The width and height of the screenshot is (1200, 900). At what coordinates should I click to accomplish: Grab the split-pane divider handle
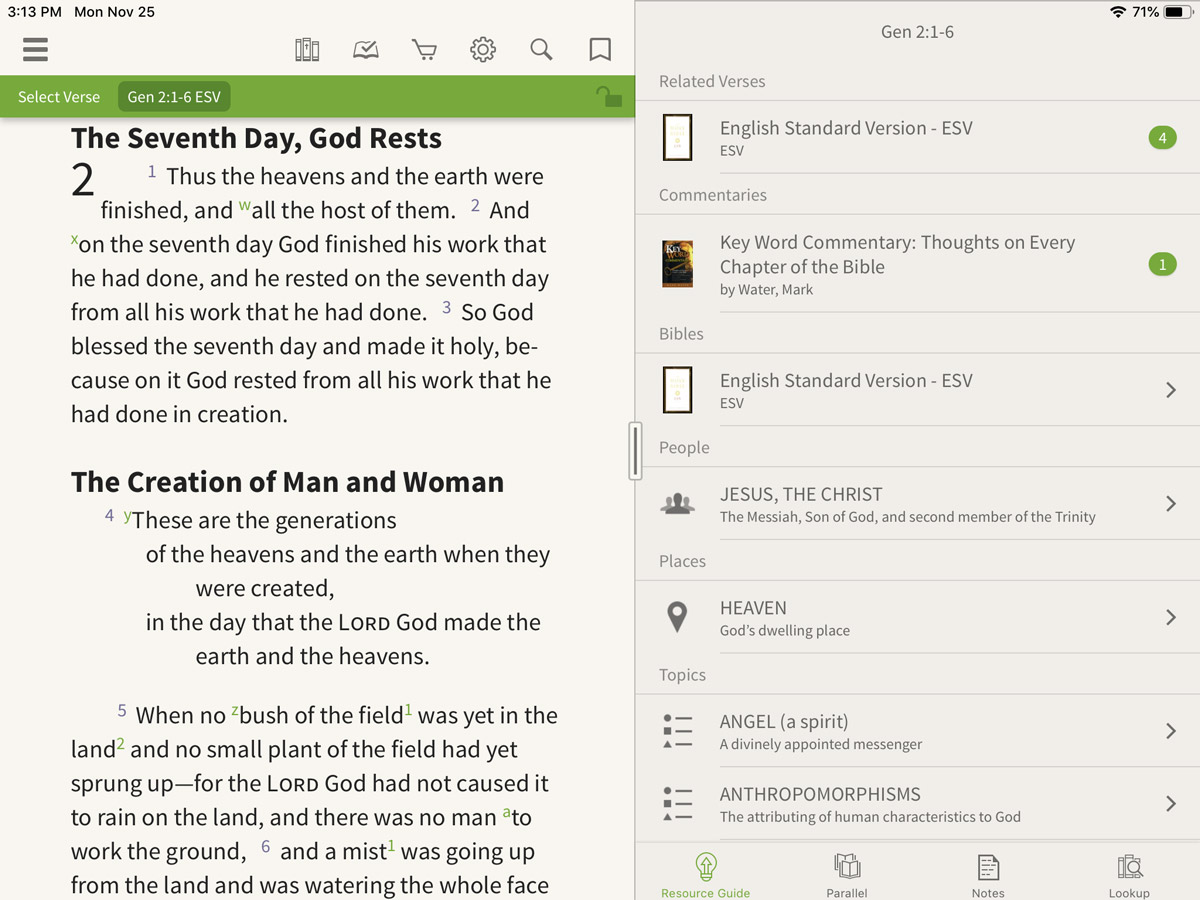point(635,450)
